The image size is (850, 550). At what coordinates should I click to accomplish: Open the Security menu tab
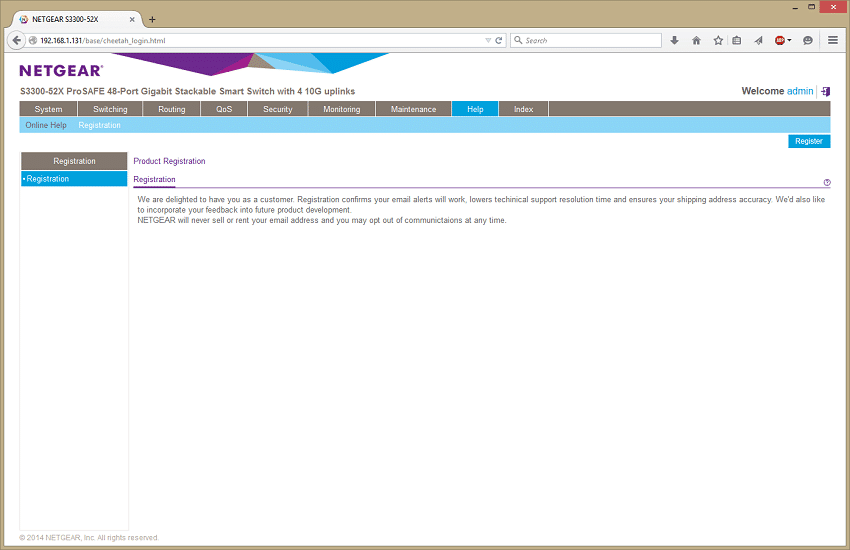coord(278,109)
